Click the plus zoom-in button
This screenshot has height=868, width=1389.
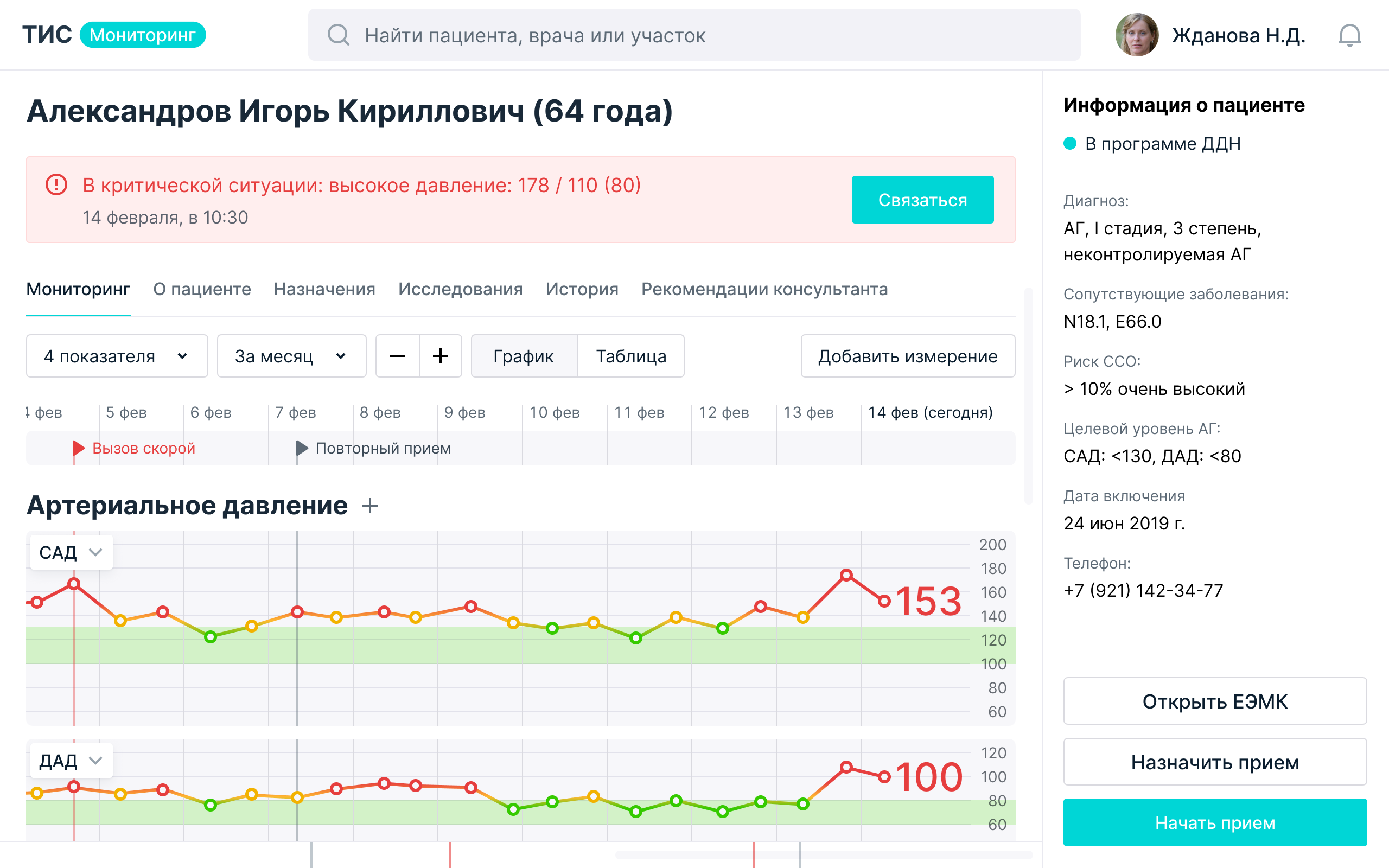(440, 356)
